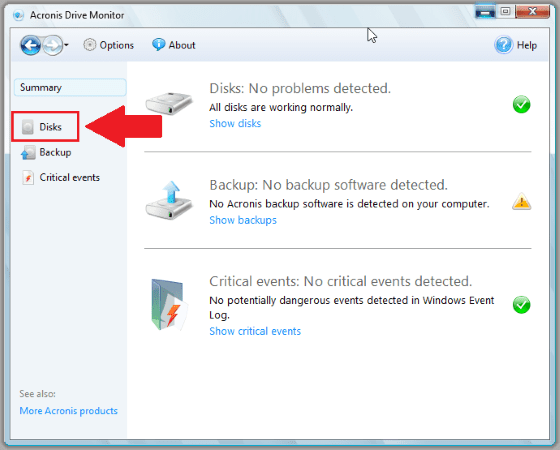Open Critical events in sidebar

[x=61, y=178]
